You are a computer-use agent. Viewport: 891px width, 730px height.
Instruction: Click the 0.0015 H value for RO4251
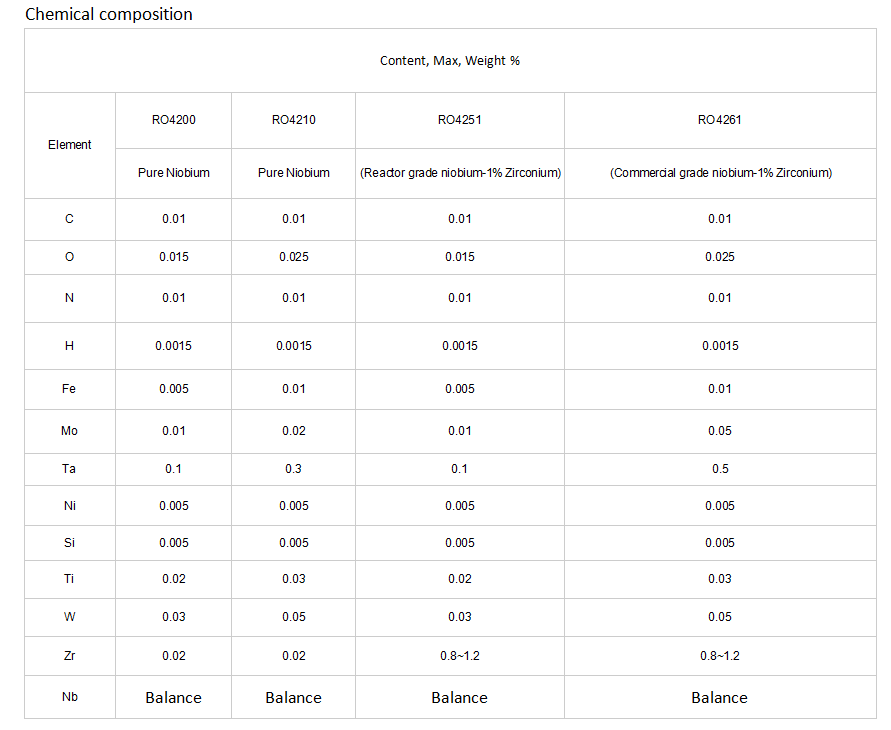tap(460, 345)
